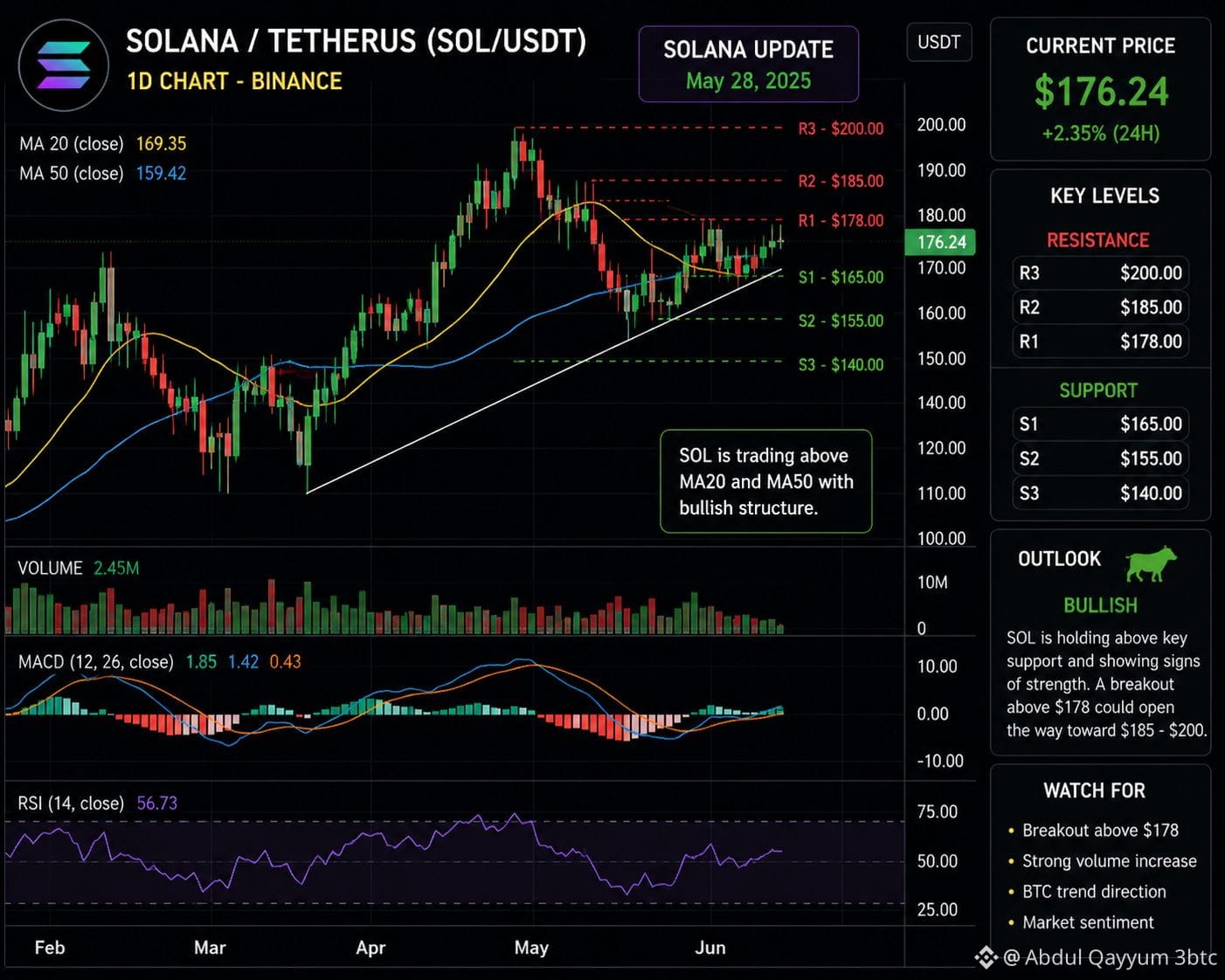Select the RSI (14, close) label

(x=71, y=803)
